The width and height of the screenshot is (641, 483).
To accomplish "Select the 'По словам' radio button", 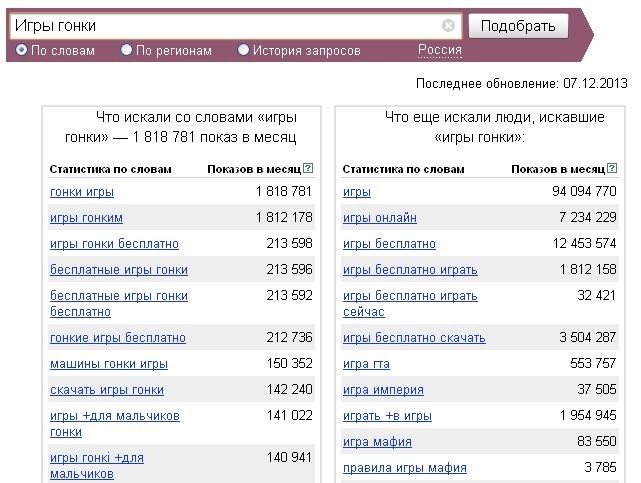I will (x=21, y=50).
